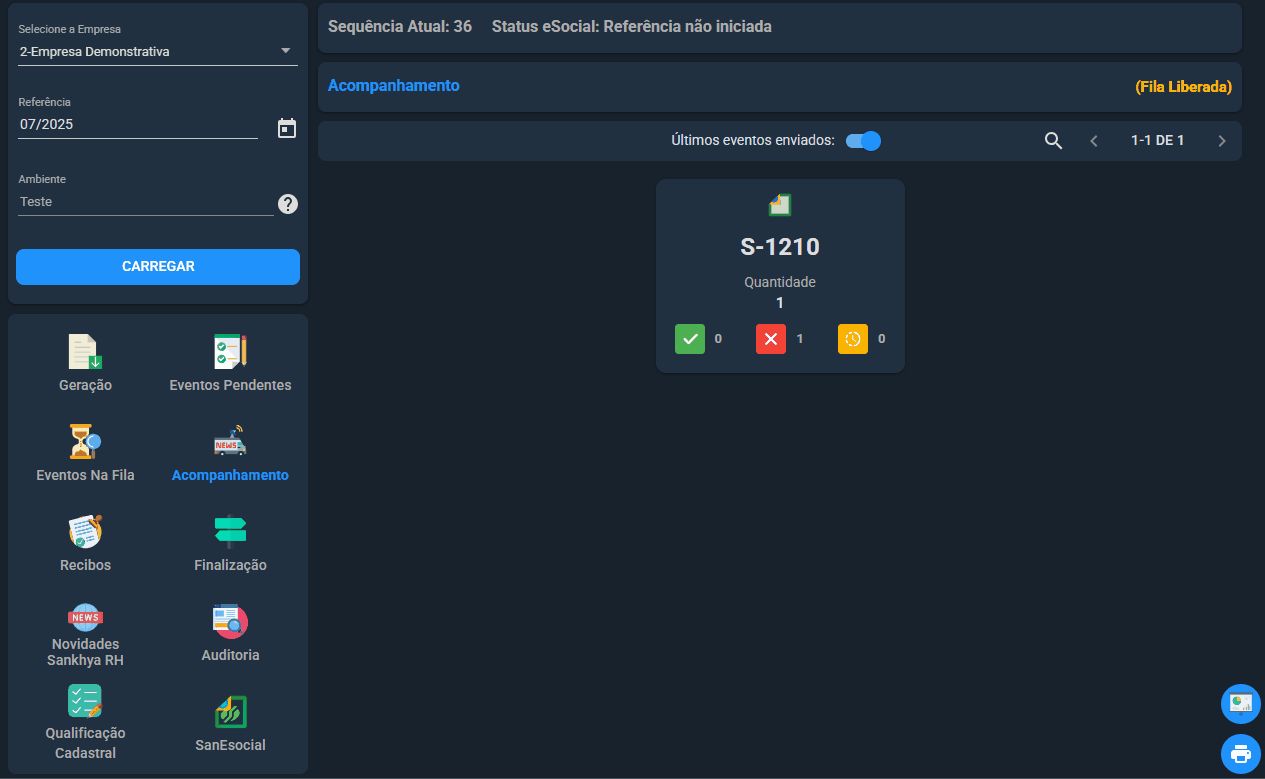Go to the previous page arrow

pos(1094,141)
